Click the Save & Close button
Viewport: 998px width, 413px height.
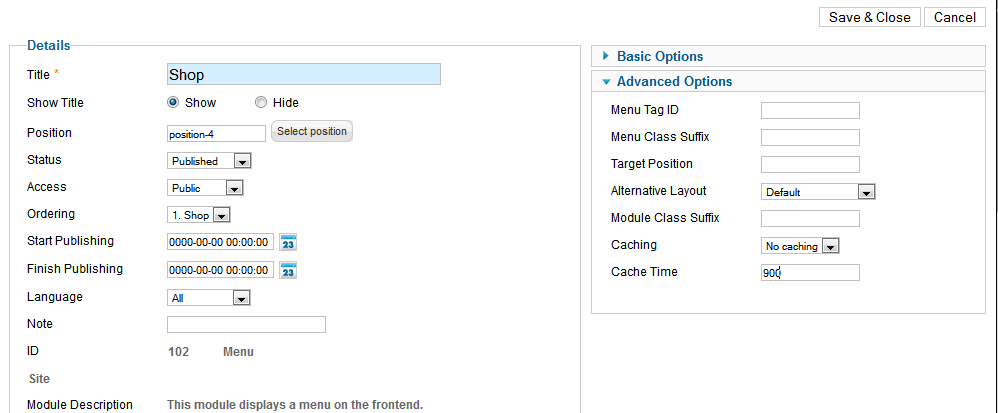point(869,18)
